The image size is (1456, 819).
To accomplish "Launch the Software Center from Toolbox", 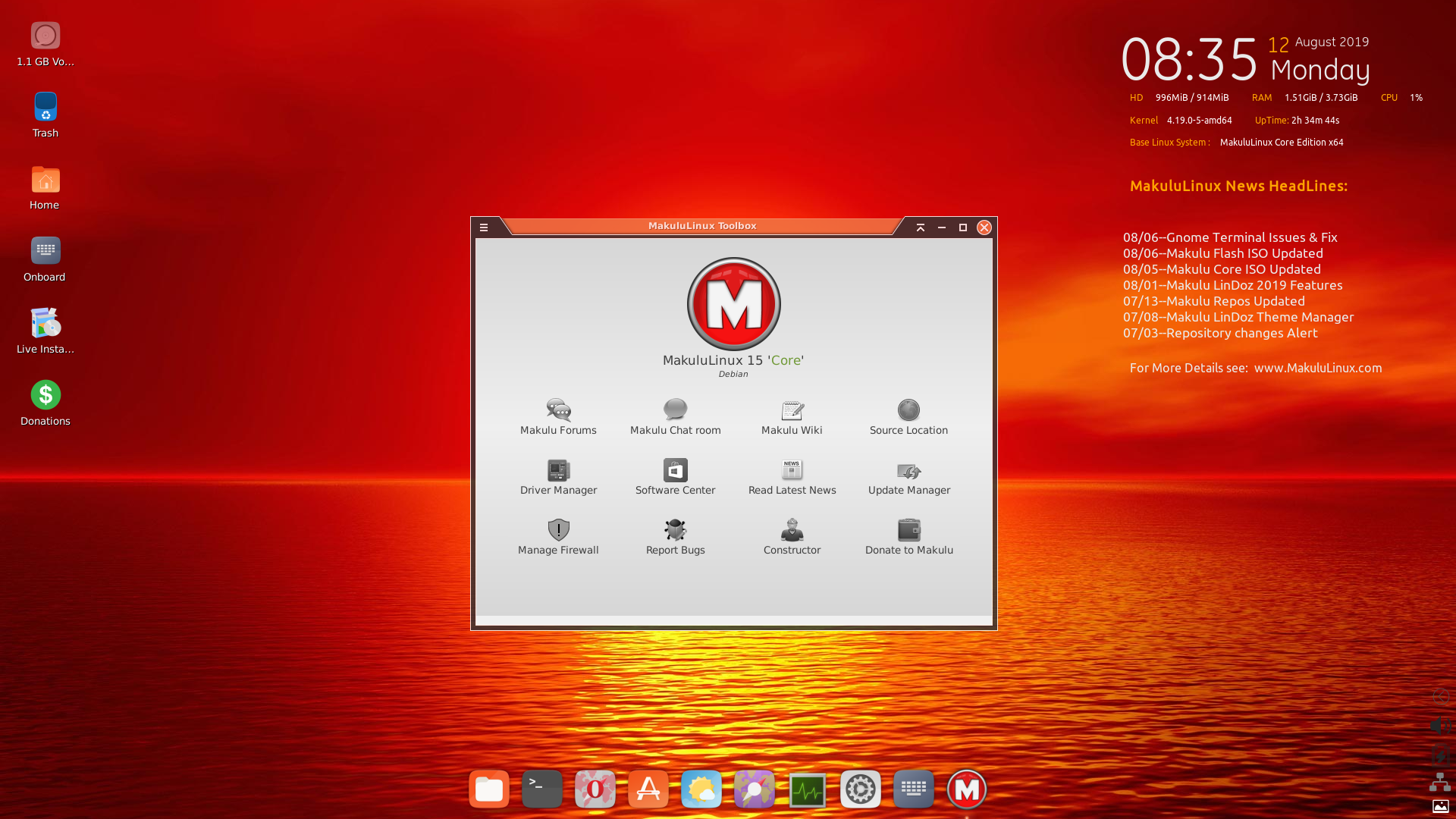I will coord(675,477).
